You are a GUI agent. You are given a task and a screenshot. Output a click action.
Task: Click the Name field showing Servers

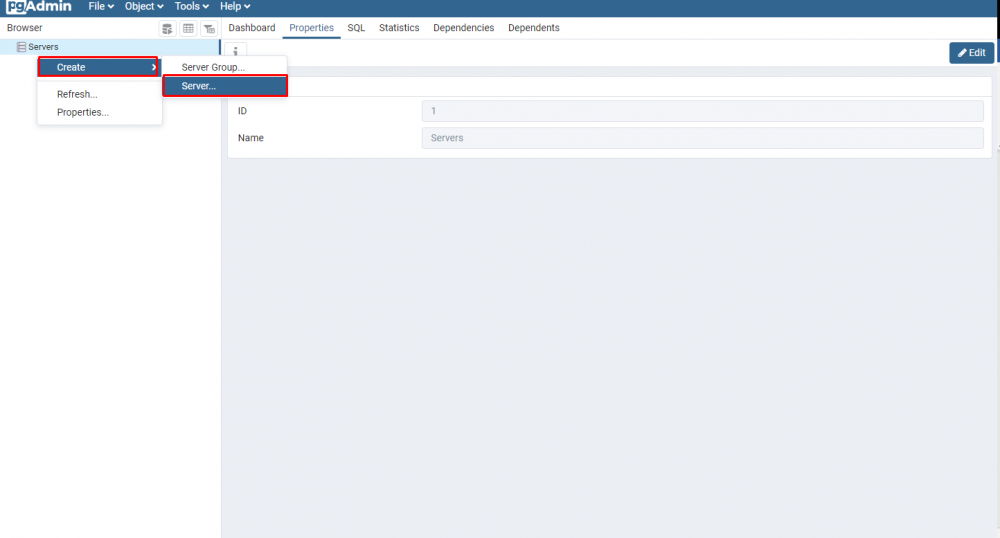[702, 138]
